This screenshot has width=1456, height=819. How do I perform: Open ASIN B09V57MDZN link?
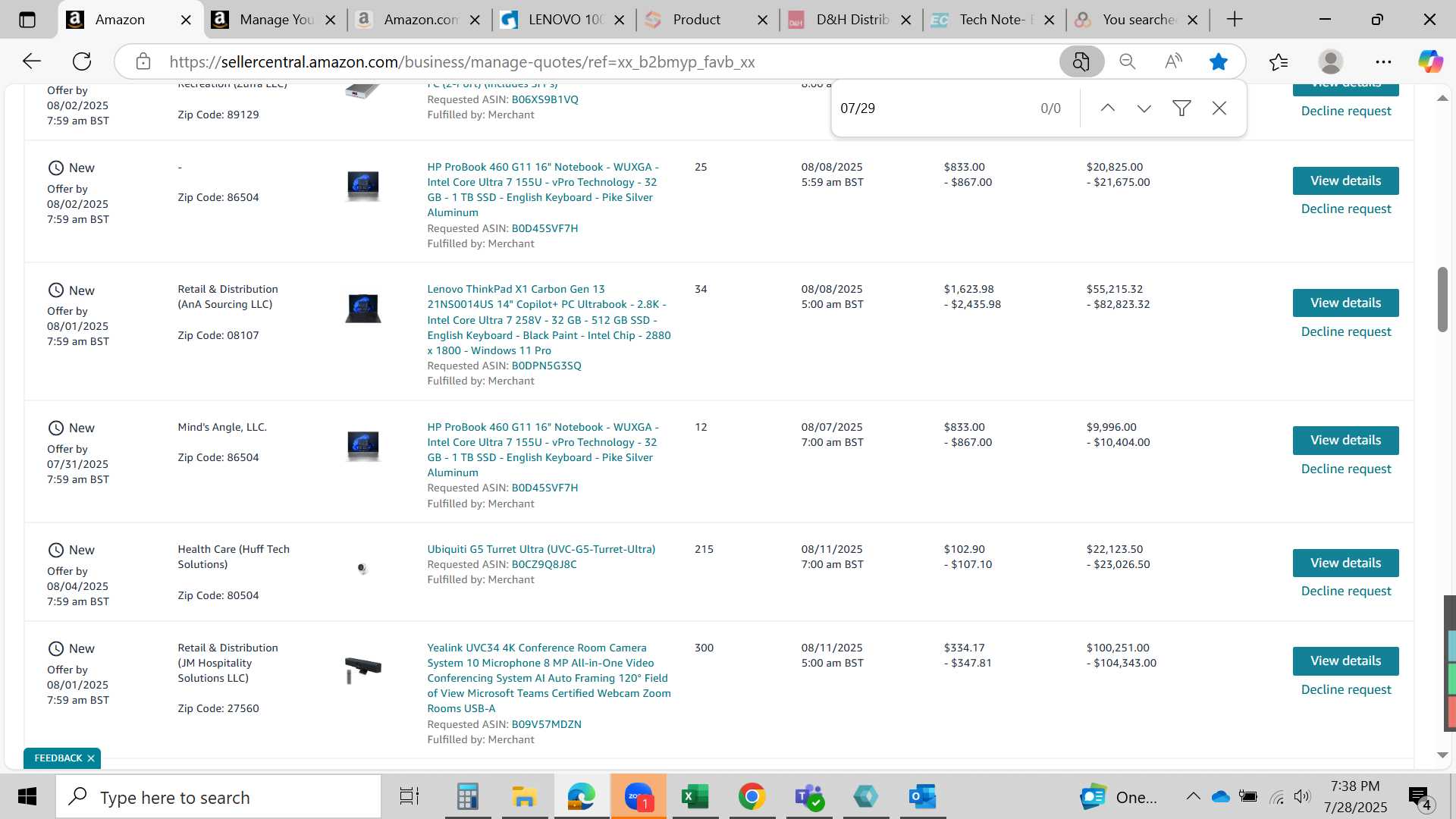[x=546, y=724]
